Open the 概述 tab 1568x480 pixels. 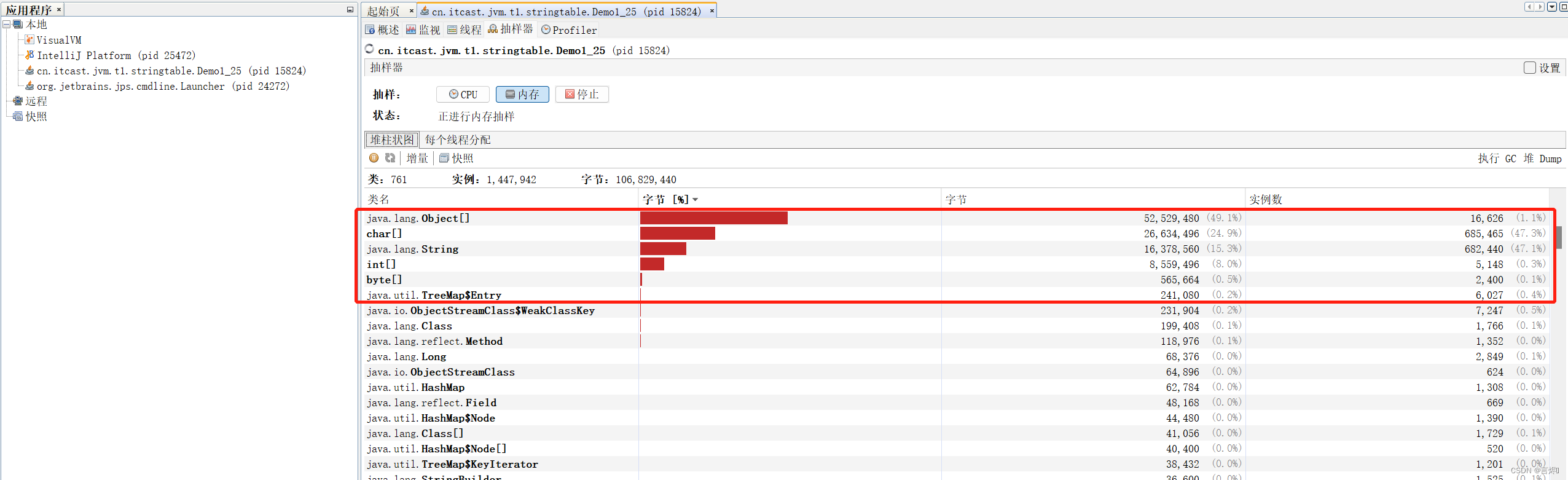coord(382,30)
